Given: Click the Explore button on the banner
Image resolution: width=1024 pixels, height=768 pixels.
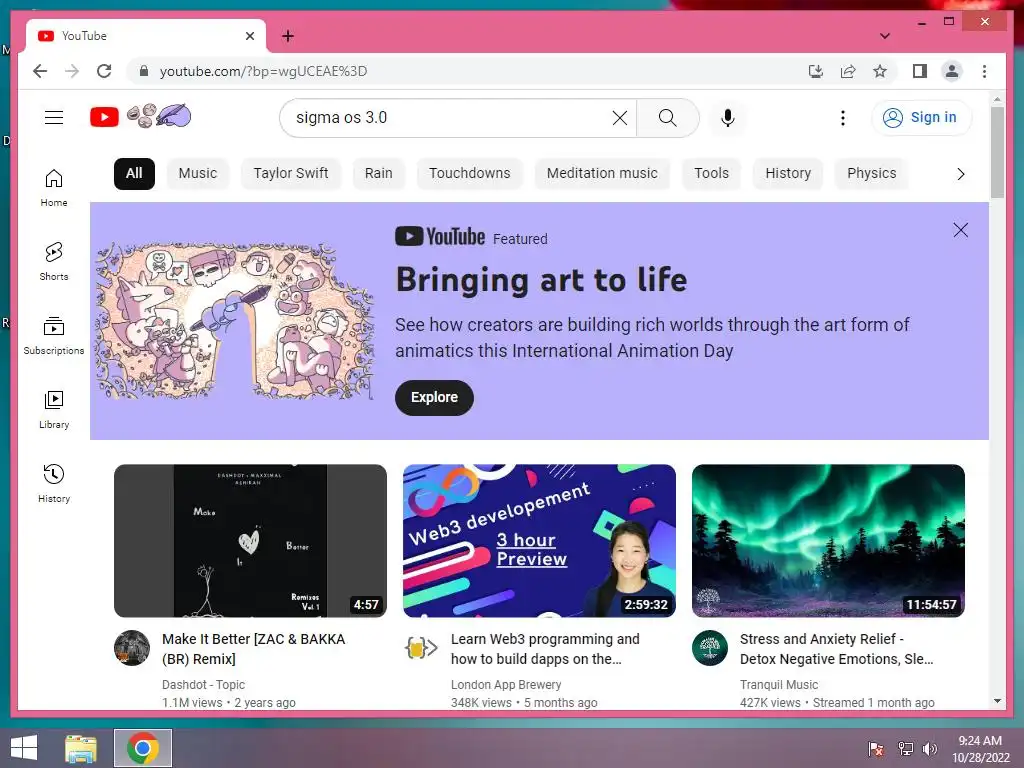Looking at the screenshot, I should coord(434,397).
